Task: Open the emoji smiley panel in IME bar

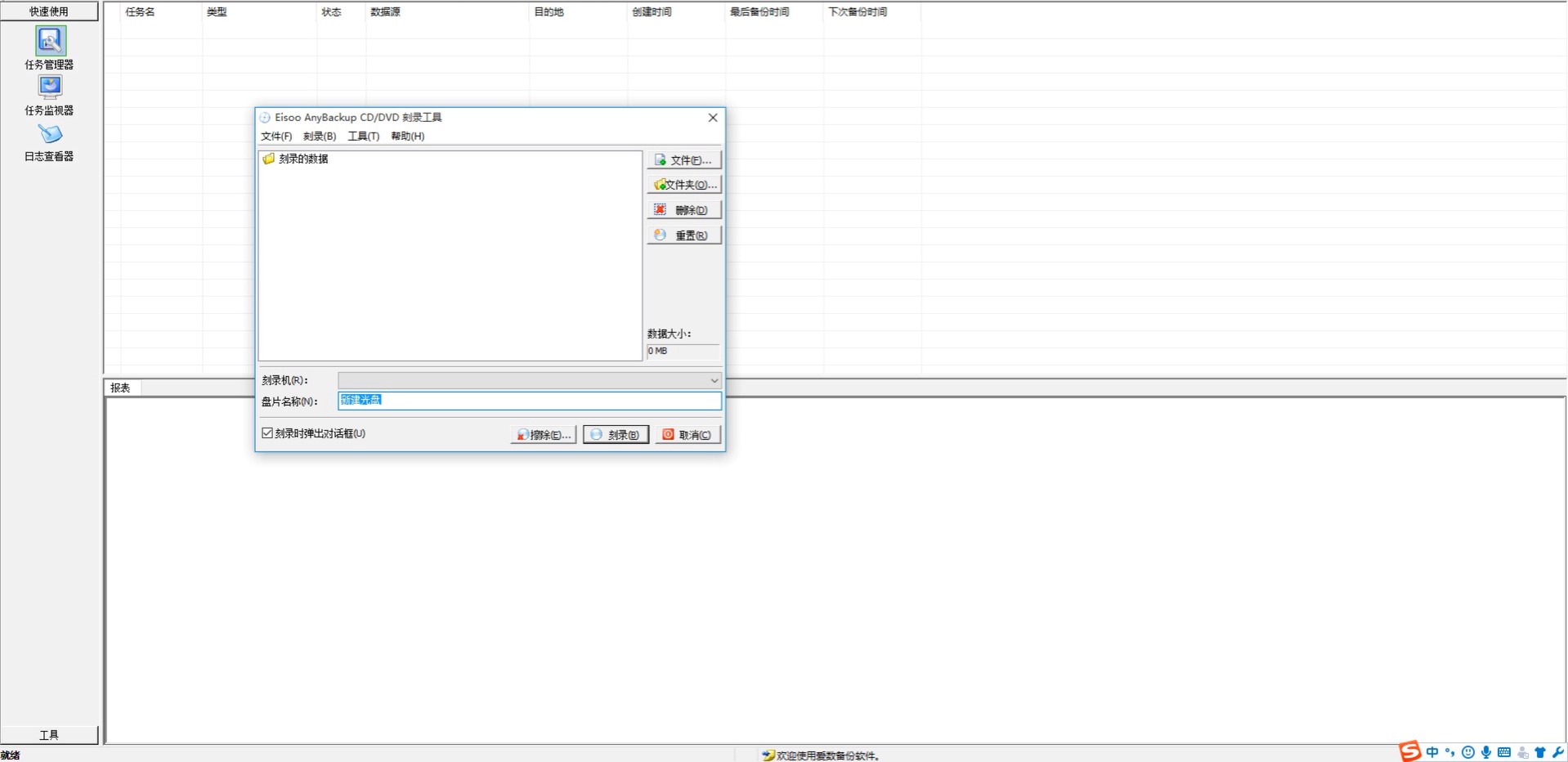Action: pos(1468,752)
